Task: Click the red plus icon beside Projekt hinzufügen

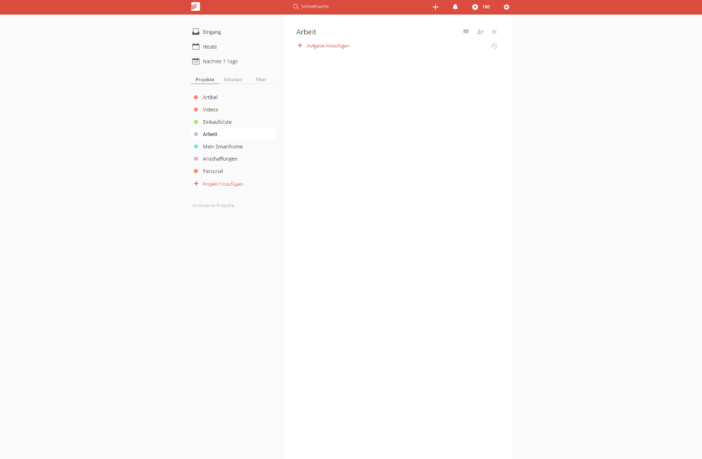Action: [196, 184]
